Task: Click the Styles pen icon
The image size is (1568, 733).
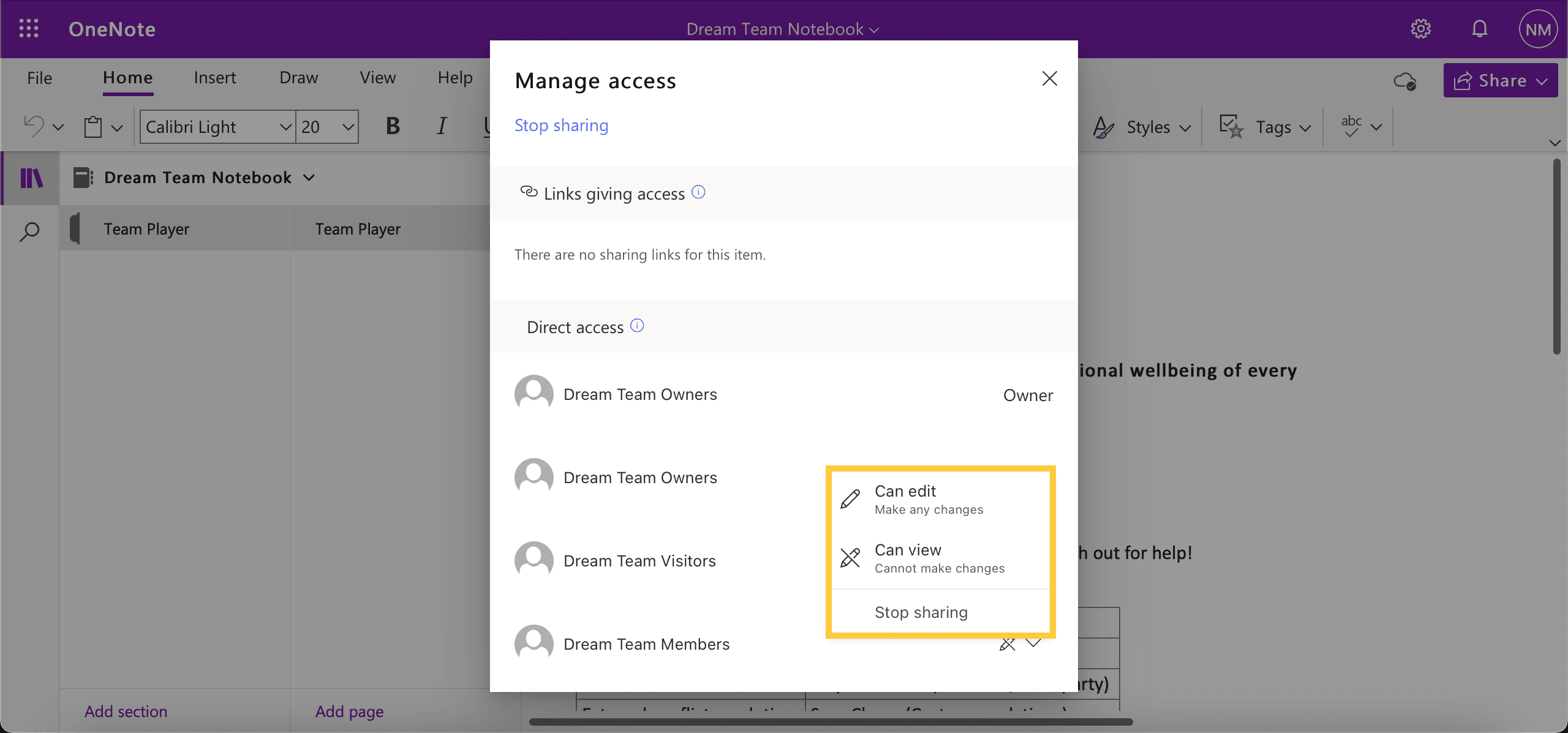Action: pos(1103,127)
